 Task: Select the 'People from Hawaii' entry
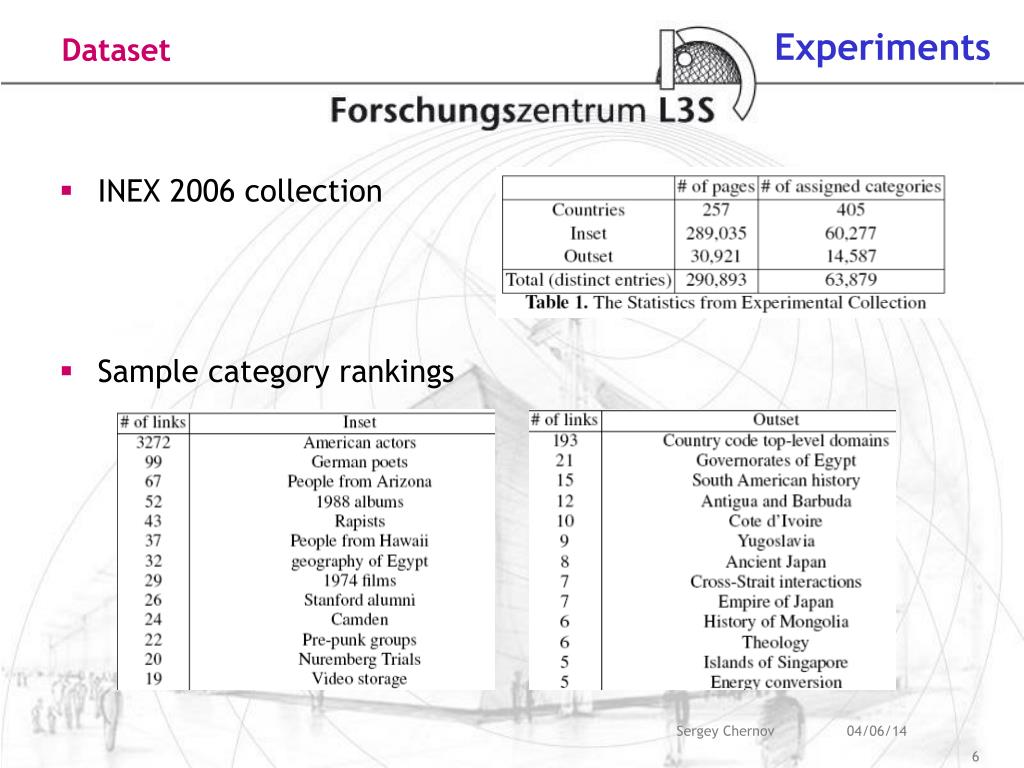pos(359,541)
